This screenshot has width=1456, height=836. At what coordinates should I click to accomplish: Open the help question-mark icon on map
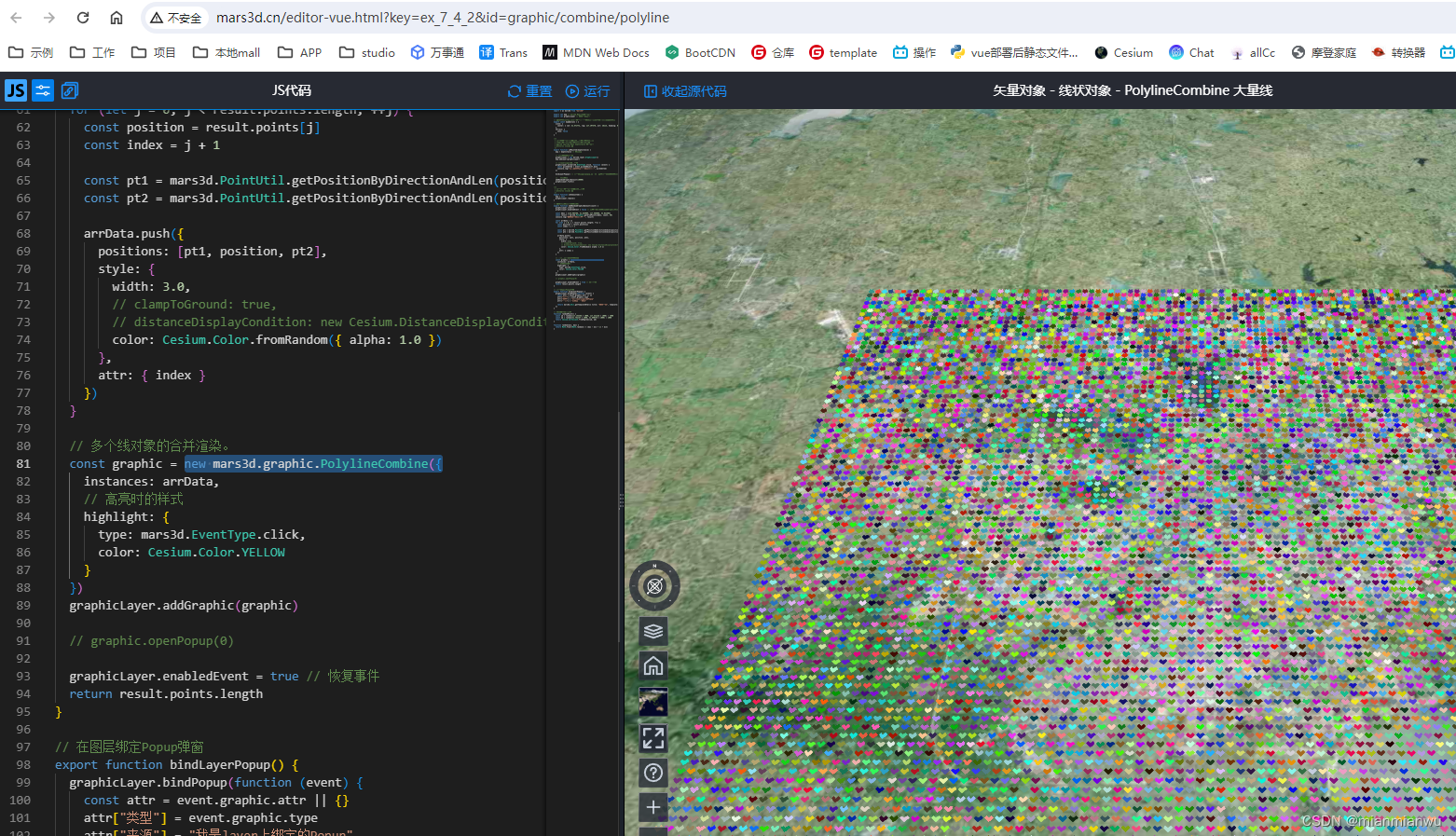652,773
